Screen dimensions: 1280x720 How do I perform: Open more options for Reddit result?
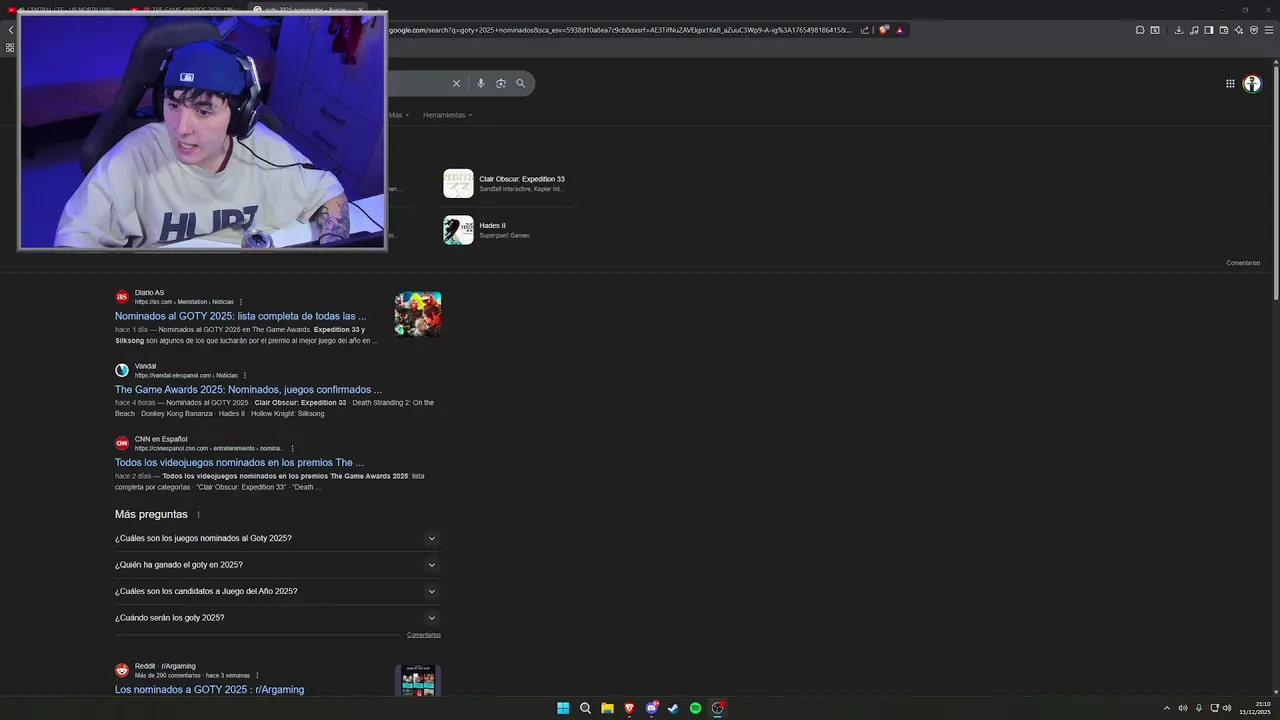(257, 676)
